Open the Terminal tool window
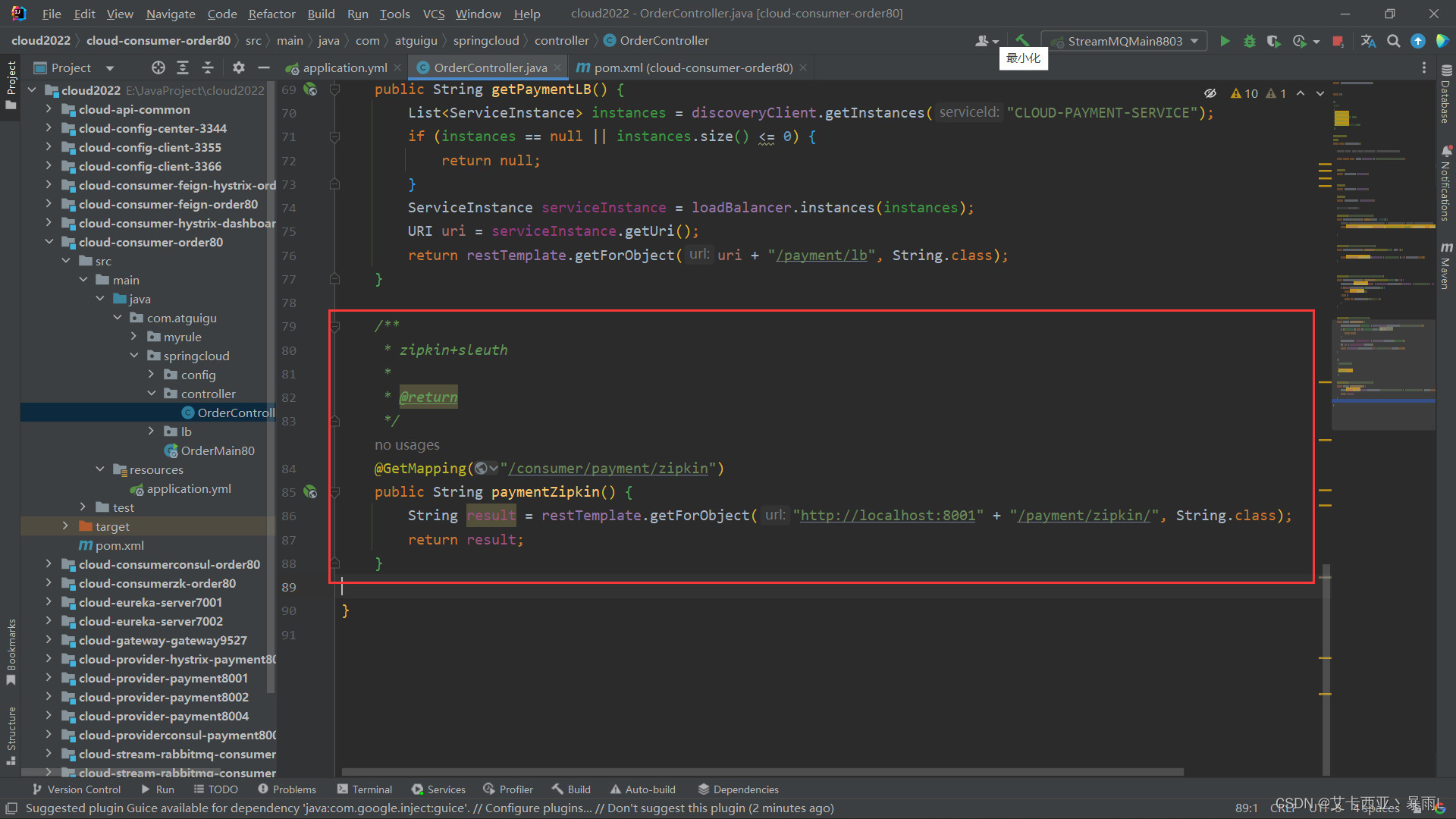Image resolution: width=1456 pixels, height=819 pixels. [365, 789]
